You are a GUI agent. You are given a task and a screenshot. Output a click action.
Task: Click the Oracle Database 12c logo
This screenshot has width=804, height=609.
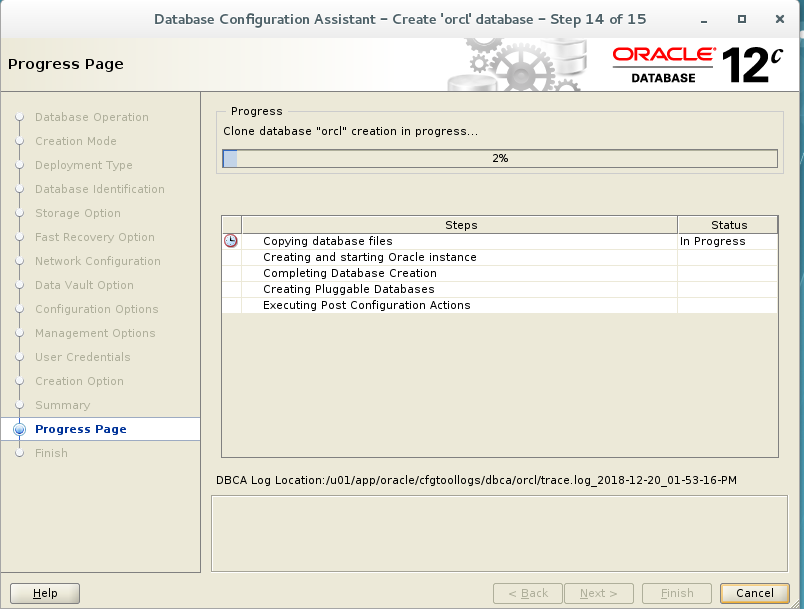coord(697,65)
